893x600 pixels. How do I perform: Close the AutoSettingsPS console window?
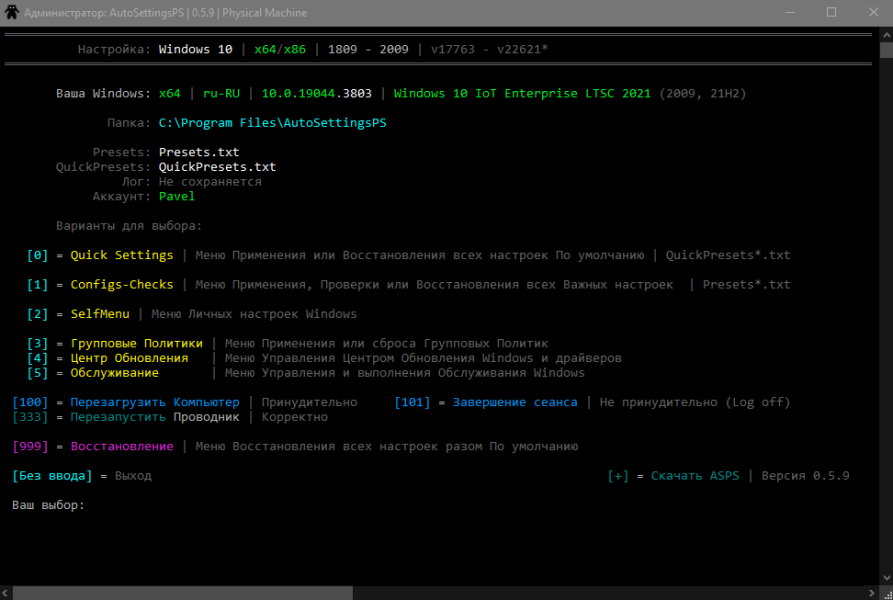[873, 13]
